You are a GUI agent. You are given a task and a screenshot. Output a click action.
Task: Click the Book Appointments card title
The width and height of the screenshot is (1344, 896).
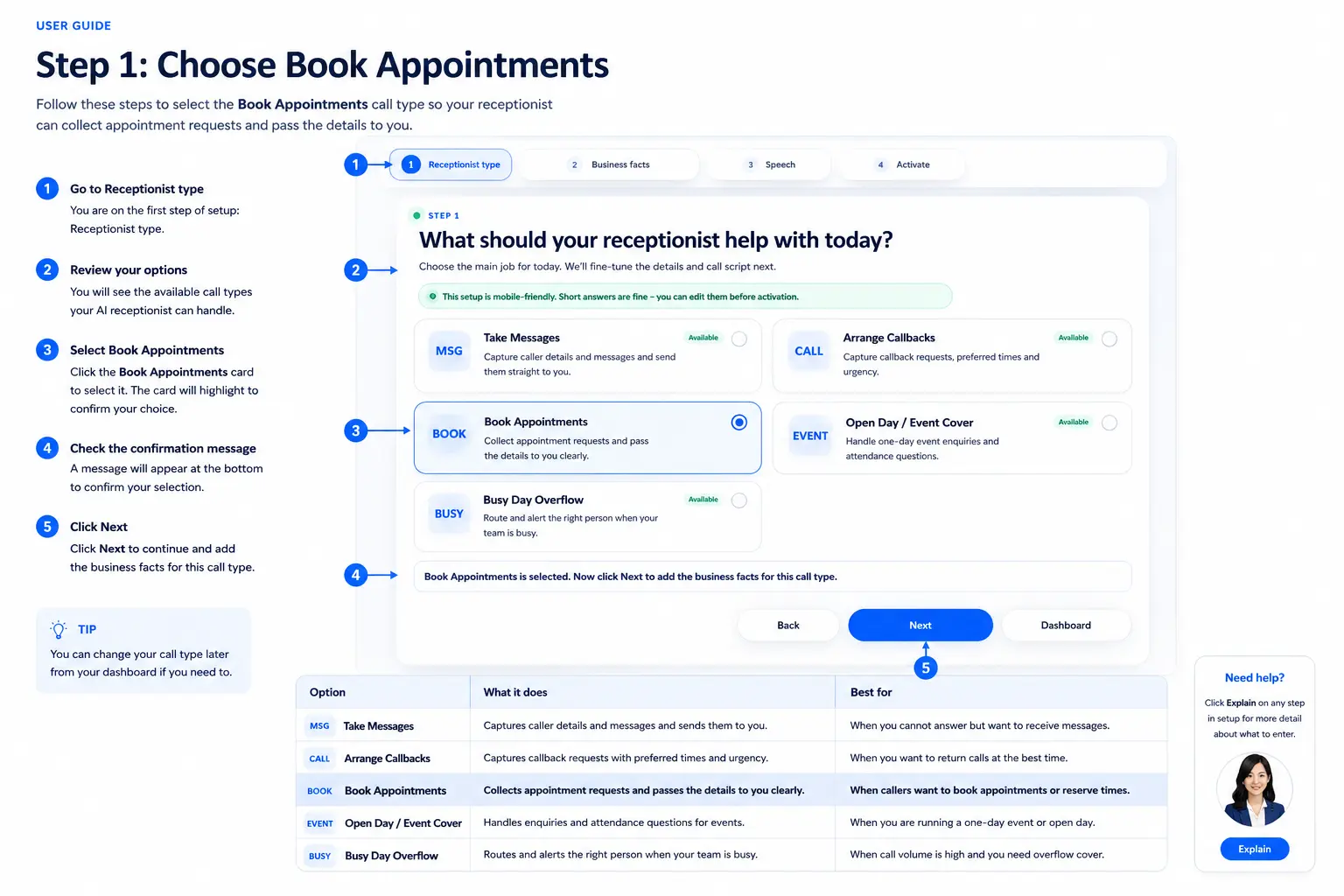click(535, 422)
